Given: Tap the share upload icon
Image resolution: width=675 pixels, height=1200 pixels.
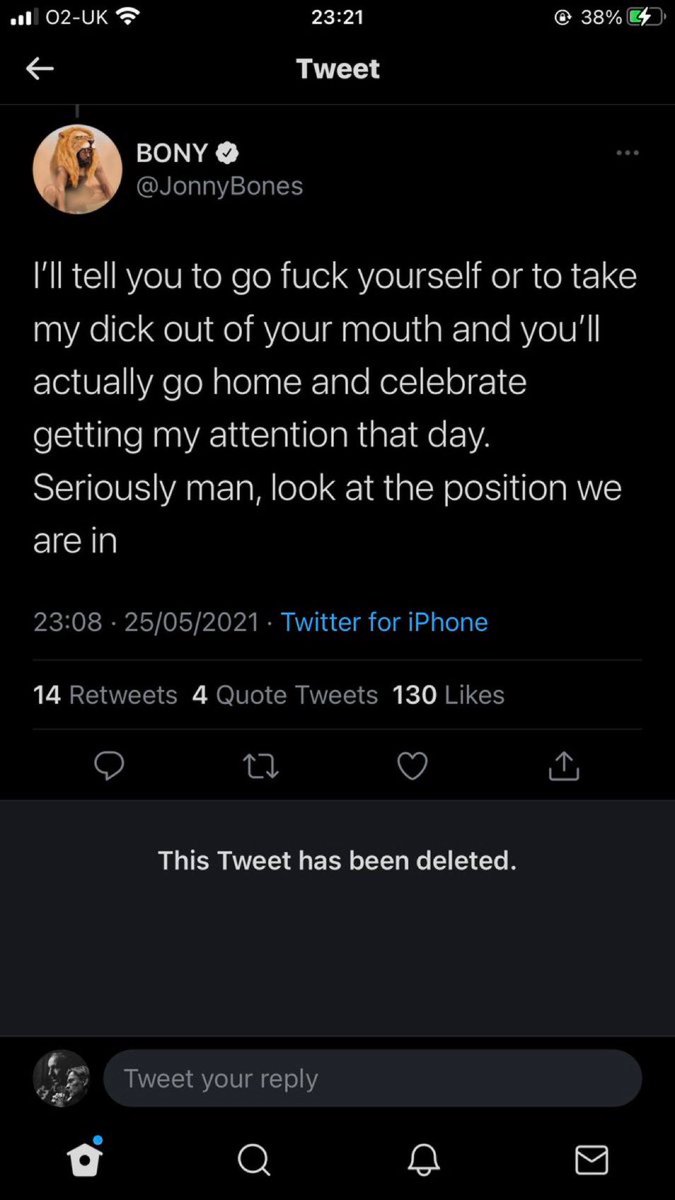Looking at the screenshot, I should (564, 766).
